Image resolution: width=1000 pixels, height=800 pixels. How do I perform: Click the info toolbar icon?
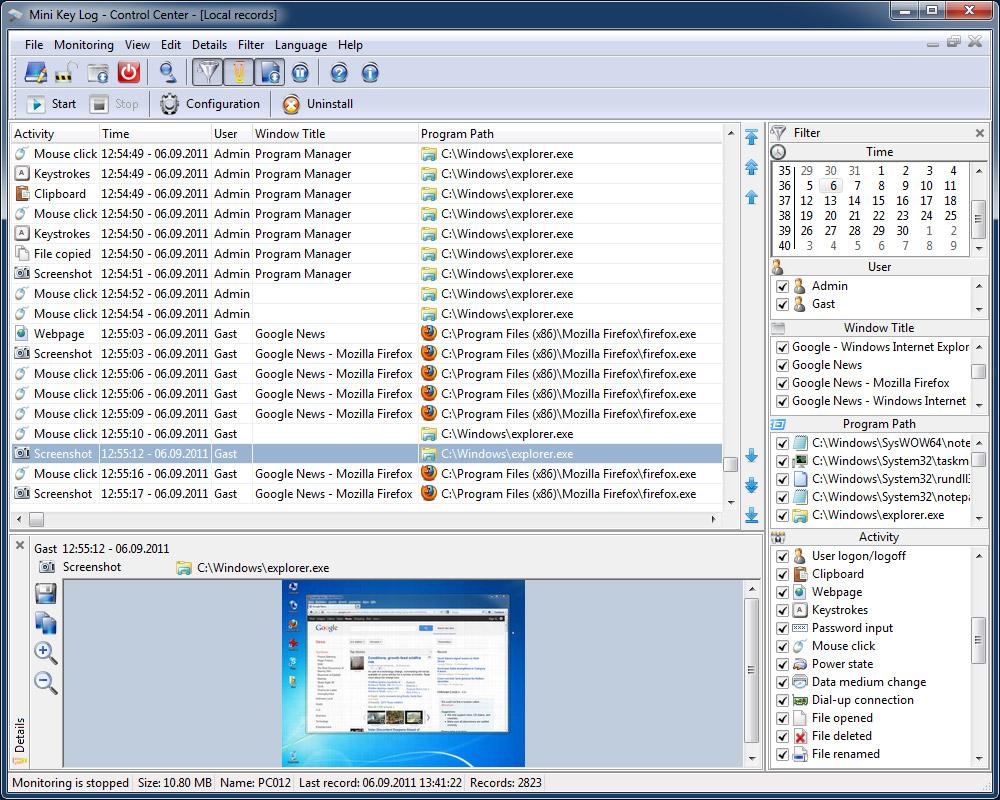370,71
